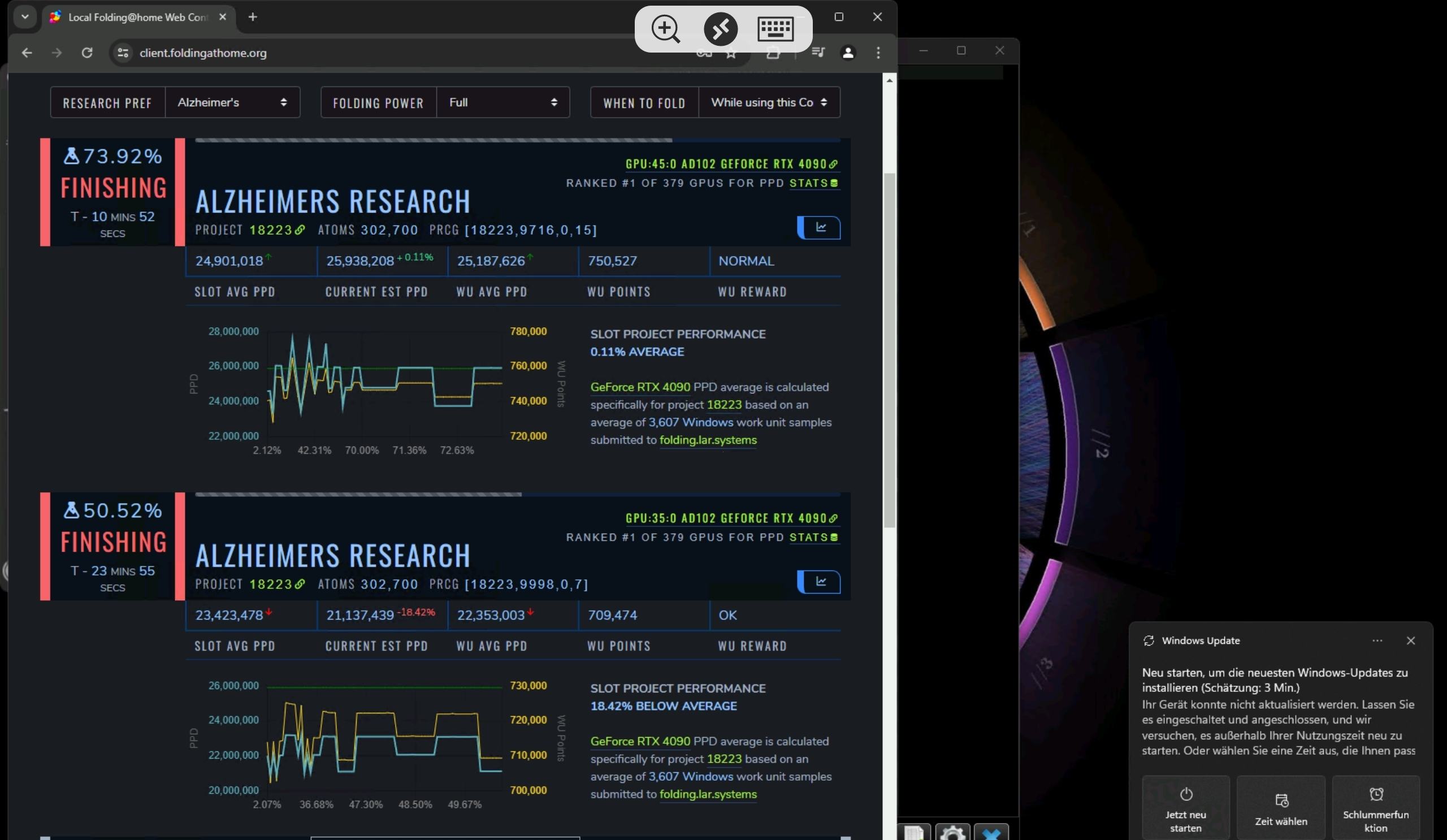Viewport: 1447px width, 840px height.
Task: Open a new browser tab
Action: coord(253,17)
